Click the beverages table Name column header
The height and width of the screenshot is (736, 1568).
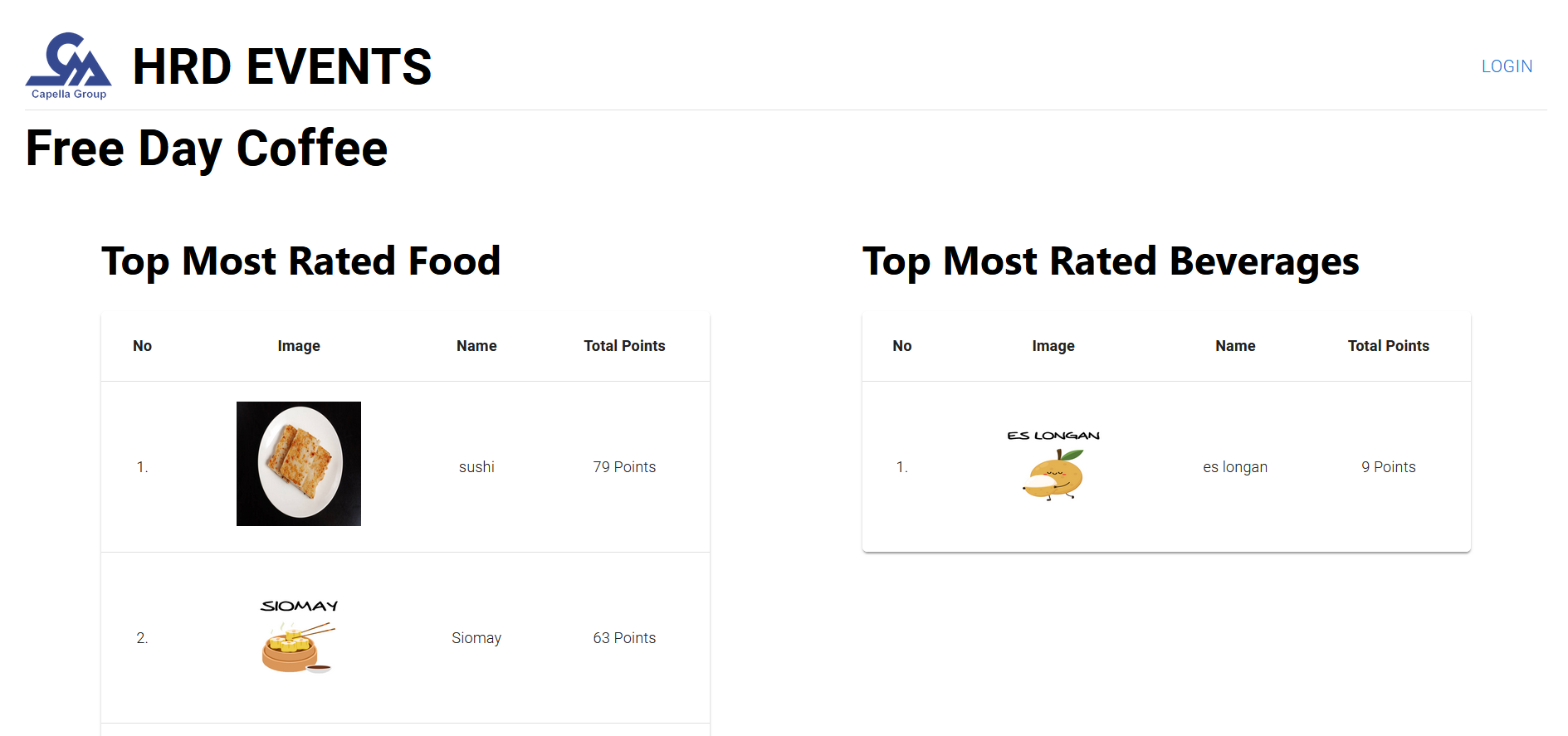point(1235,346)
